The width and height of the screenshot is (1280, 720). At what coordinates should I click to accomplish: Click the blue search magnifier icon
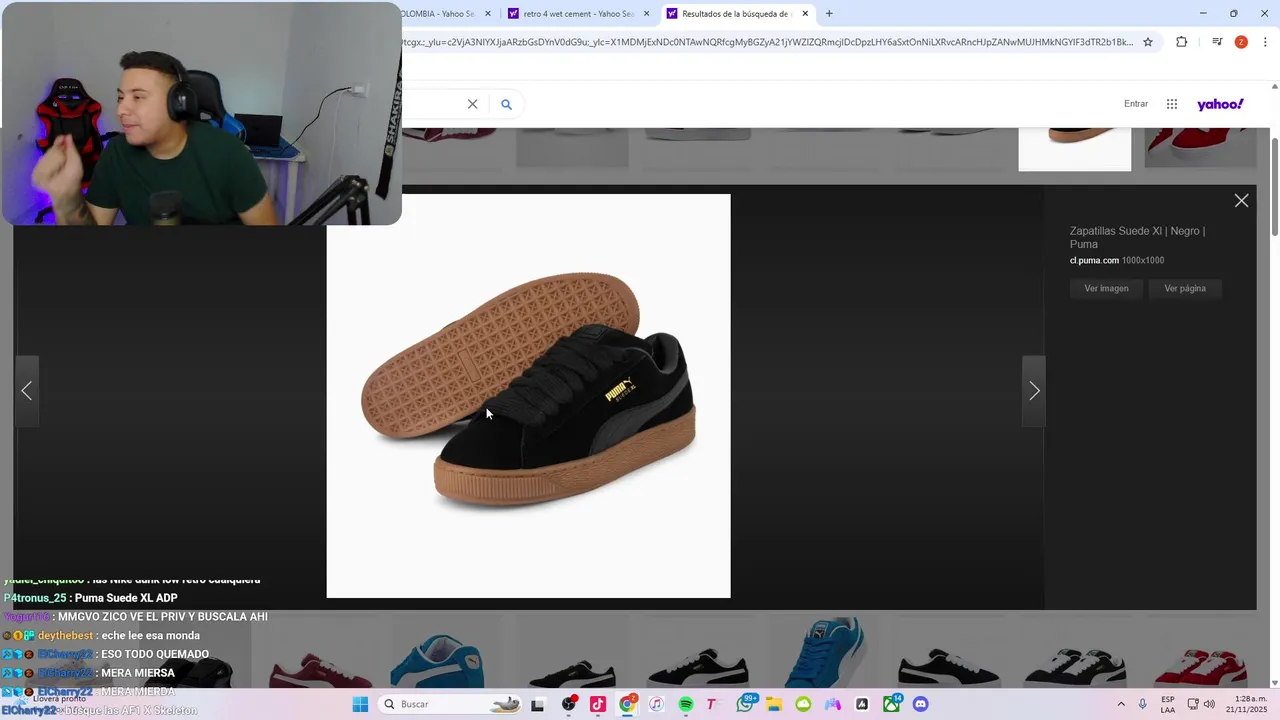pos(506,104)
